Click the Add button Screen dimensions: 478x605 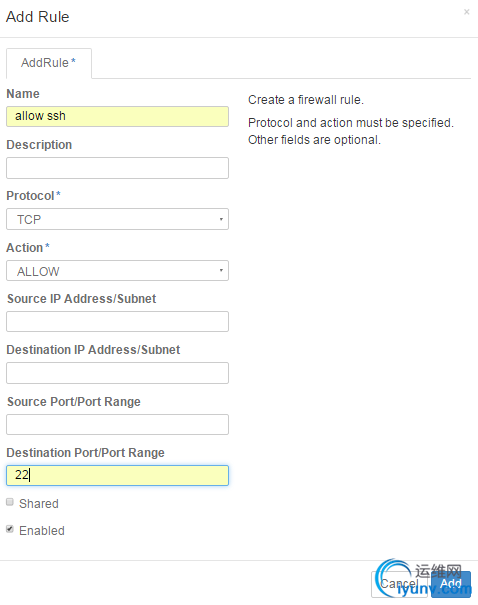click(451, 584)
